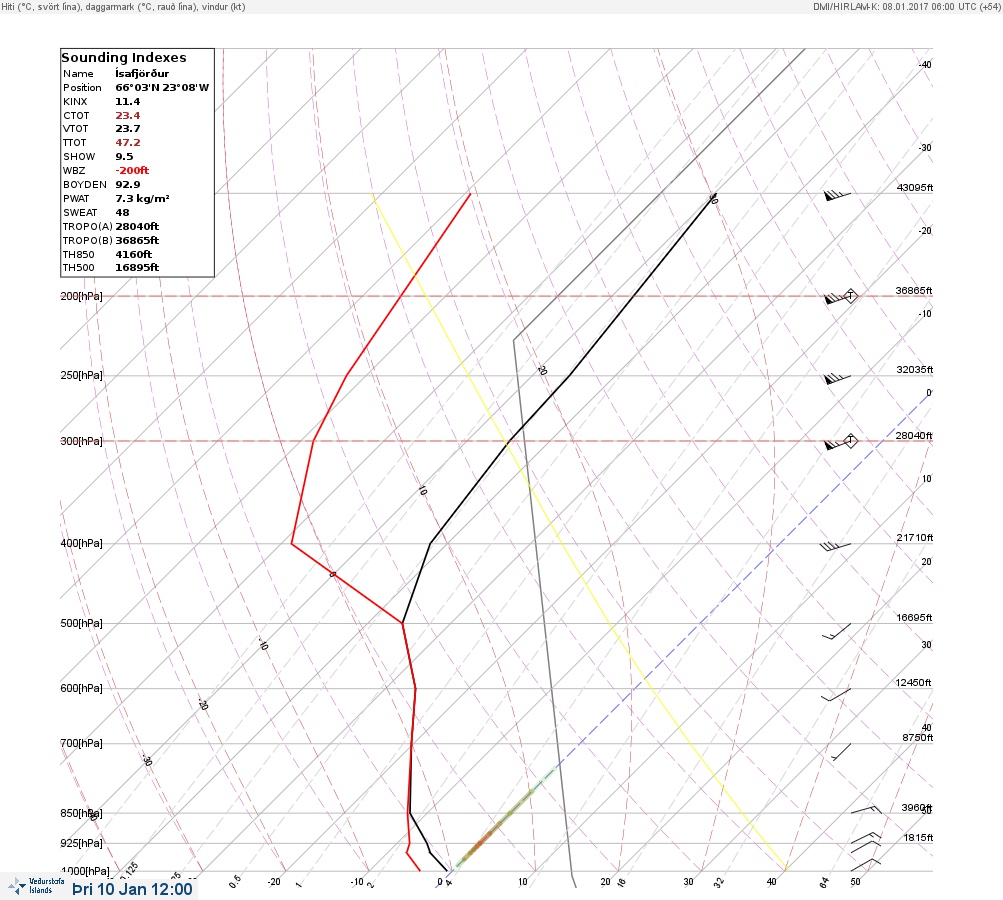The image size is (1003, 900).
Task: Click the TROPO(B) value 36865ft
Action: pyautogui.click(x=137, y=241)
